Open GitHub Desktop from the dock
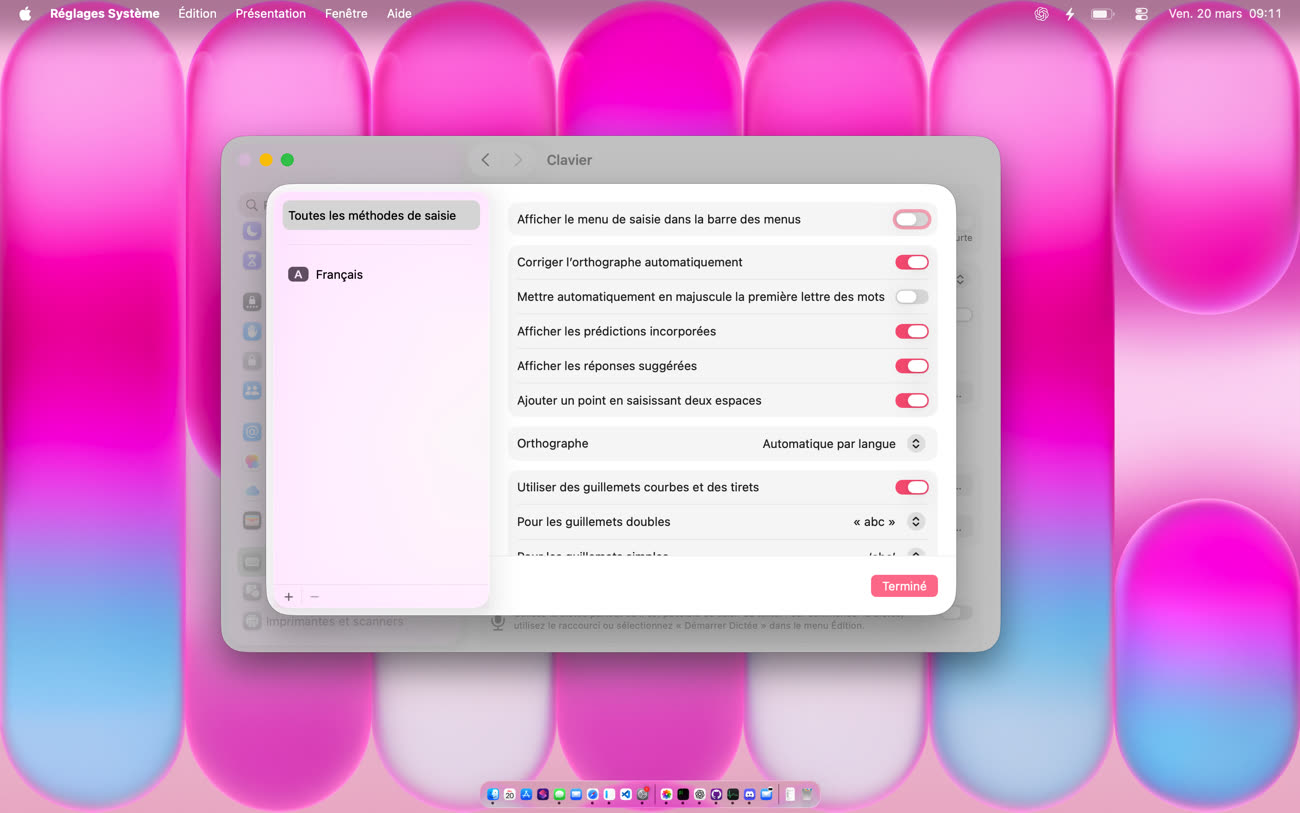The image size is (1300, 813). pos(716,794)
